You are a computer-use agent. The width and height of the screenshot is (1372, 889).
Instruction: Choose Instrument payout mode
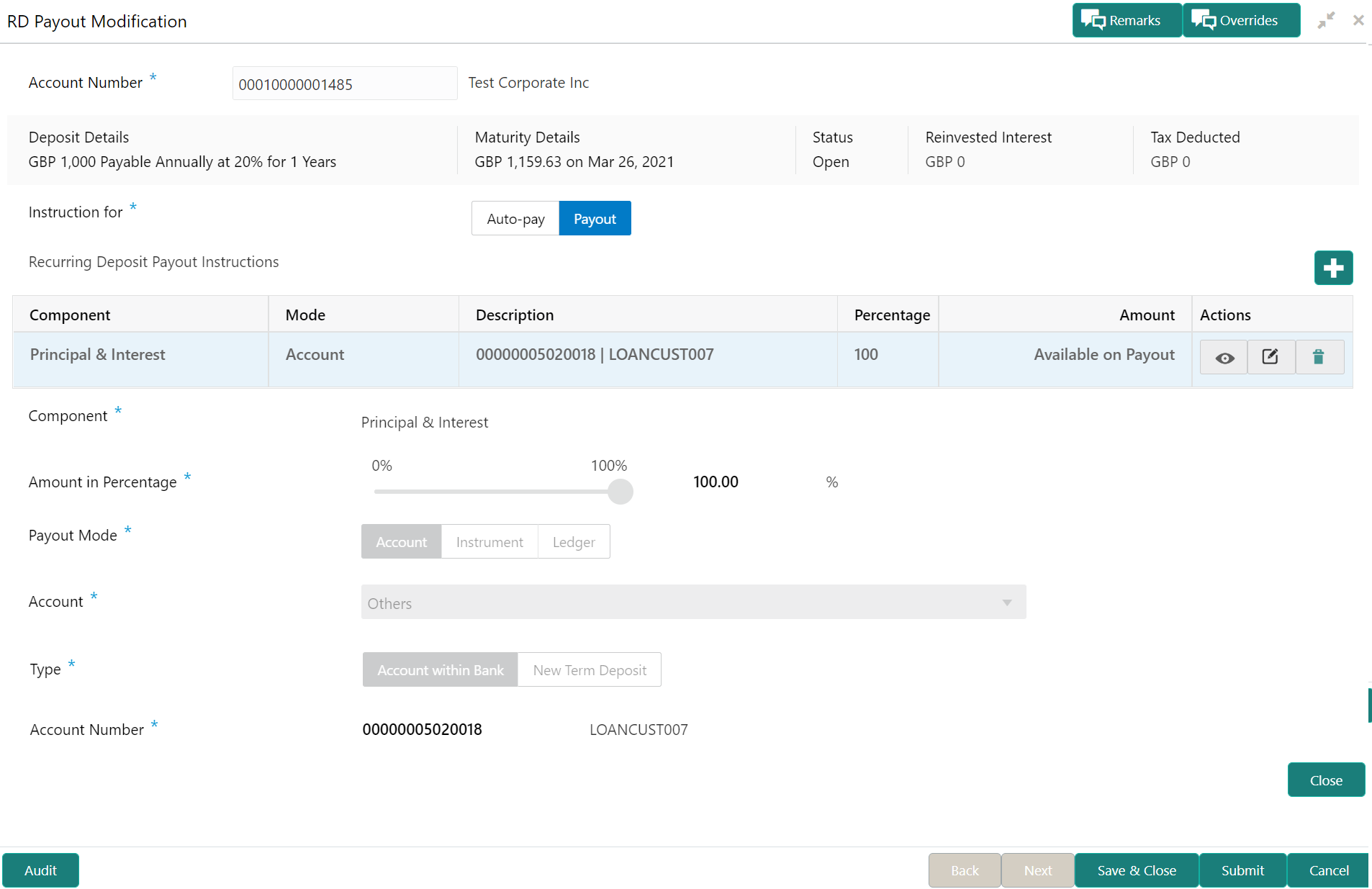coord(489,541)
